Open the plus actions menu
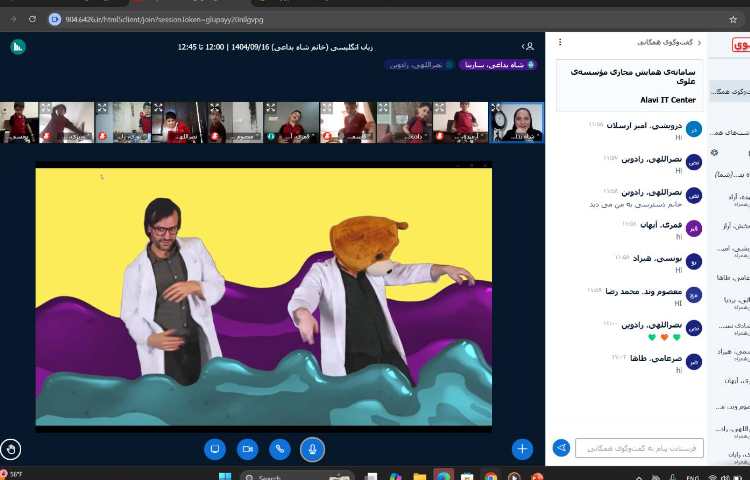 pyautogui.click(x=521, y=449)
